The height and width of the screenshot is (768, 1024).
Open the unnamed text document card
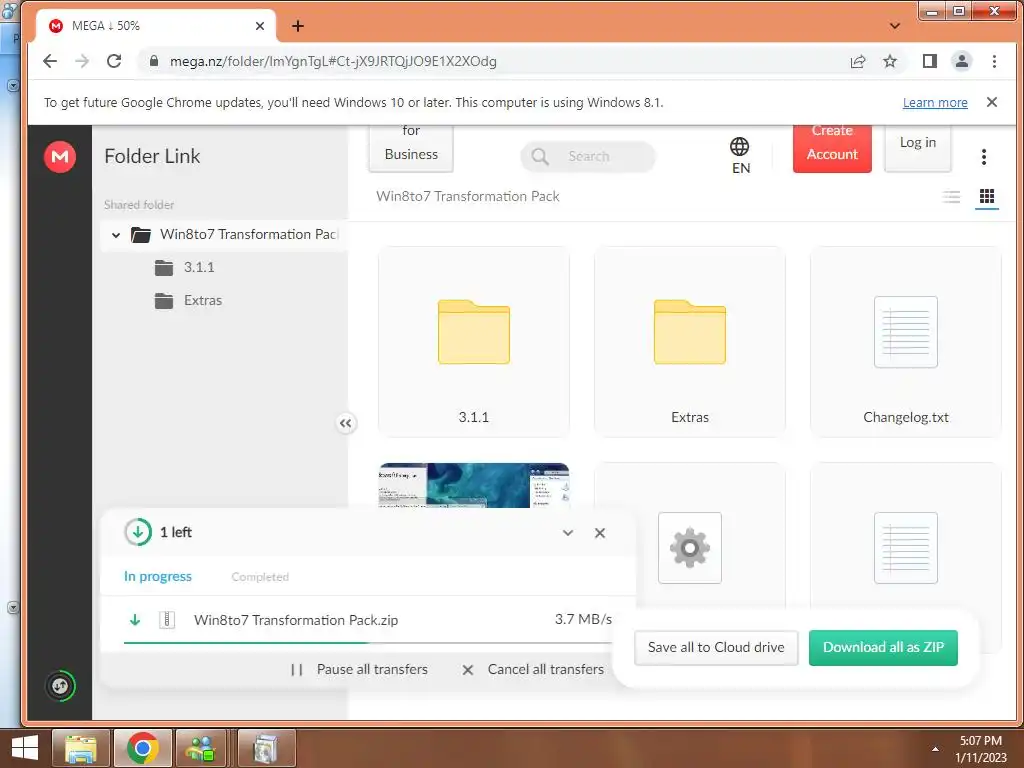coord(905,547)
